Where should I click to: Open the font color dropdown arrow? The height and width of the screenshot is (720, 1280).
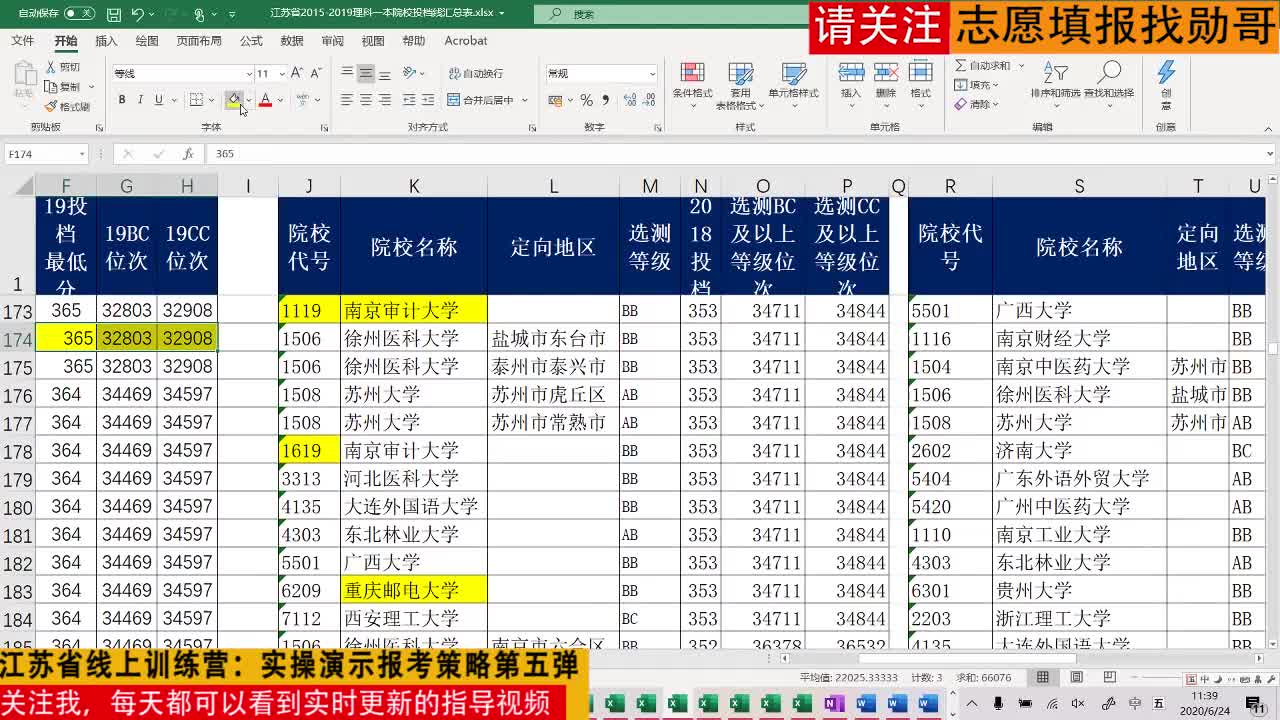point(280,100)
